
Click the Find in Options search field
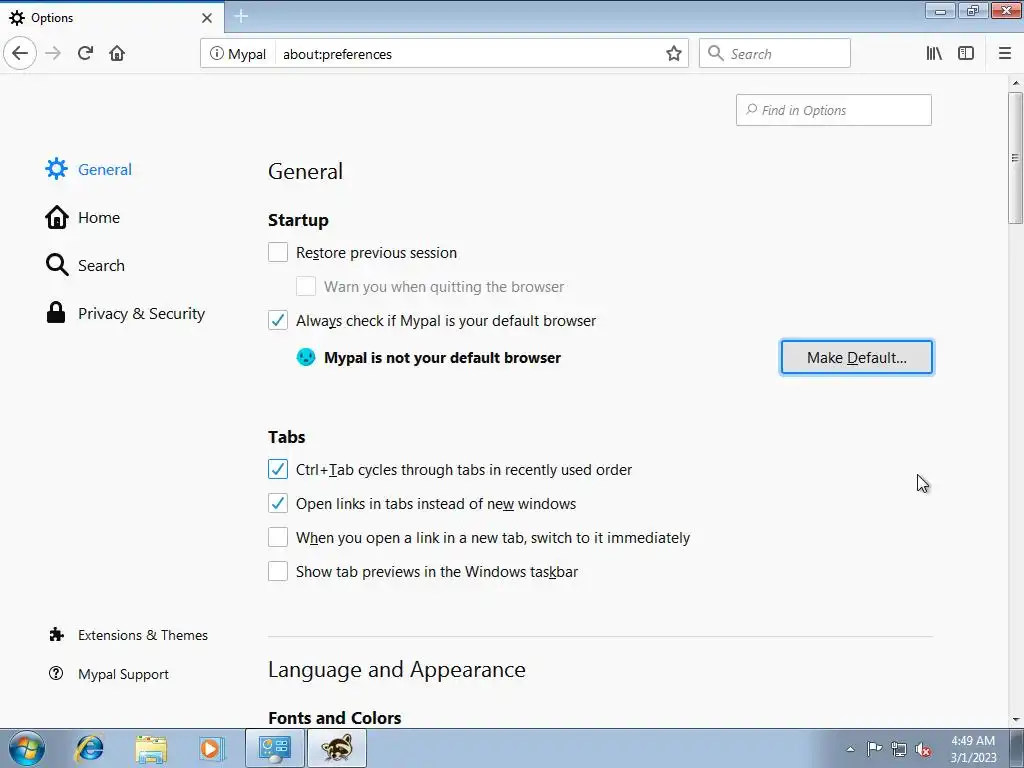833,110
